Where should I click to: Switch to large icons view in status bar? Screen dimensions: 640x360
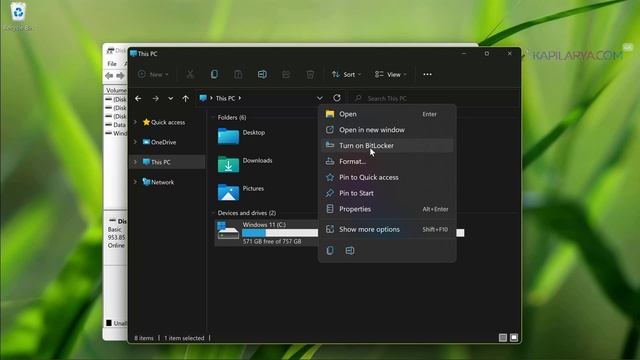[x=514, y=338]
